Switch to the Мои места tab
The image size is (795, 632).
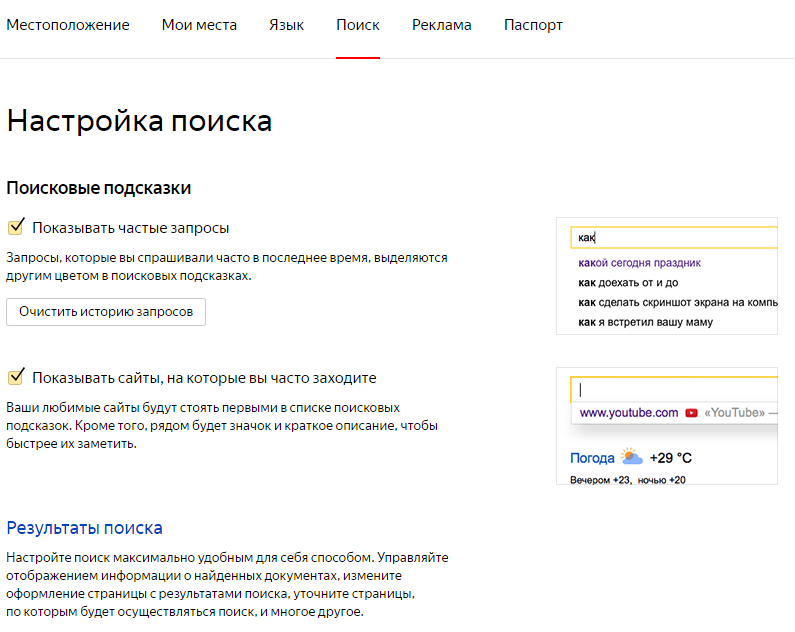199,25
